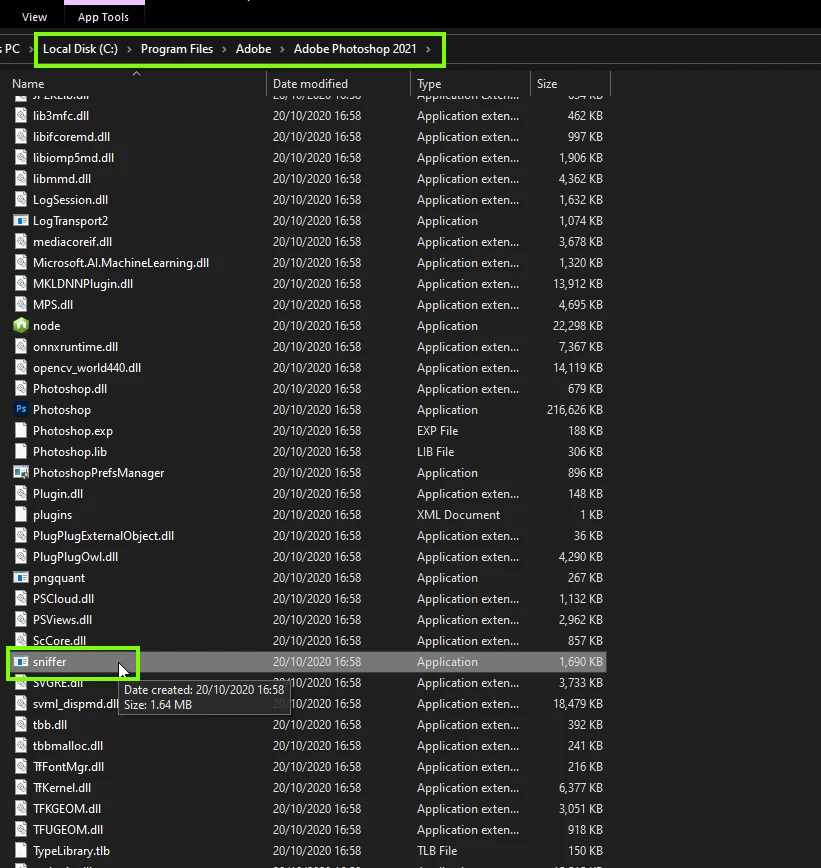The width and height of the screenshot is (821, 868).
Task: Select tbb.dll file name
Action: [50, 725]
